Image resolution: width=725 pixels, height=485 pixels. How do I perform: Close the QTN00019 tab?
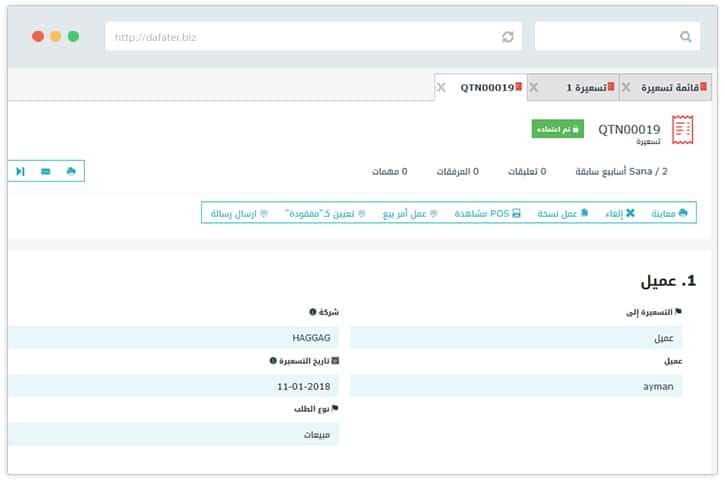[x=441, y=88]
